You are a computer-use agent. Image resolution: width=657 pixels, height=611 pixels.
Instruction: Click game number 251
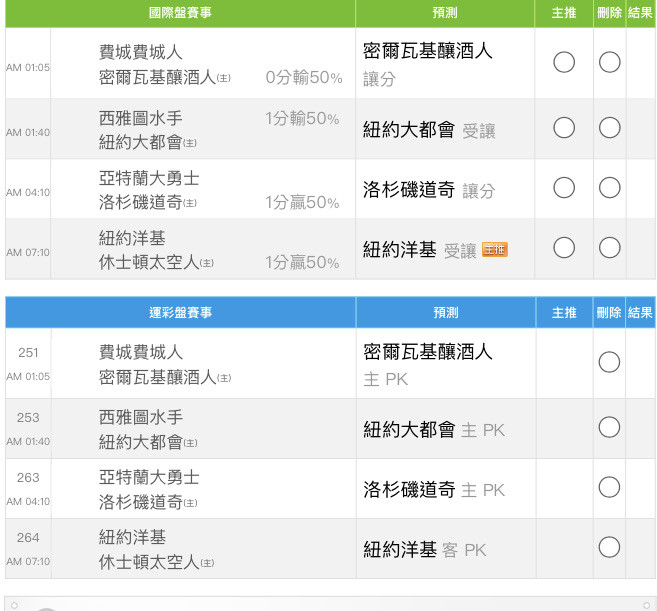click(28, 353)
